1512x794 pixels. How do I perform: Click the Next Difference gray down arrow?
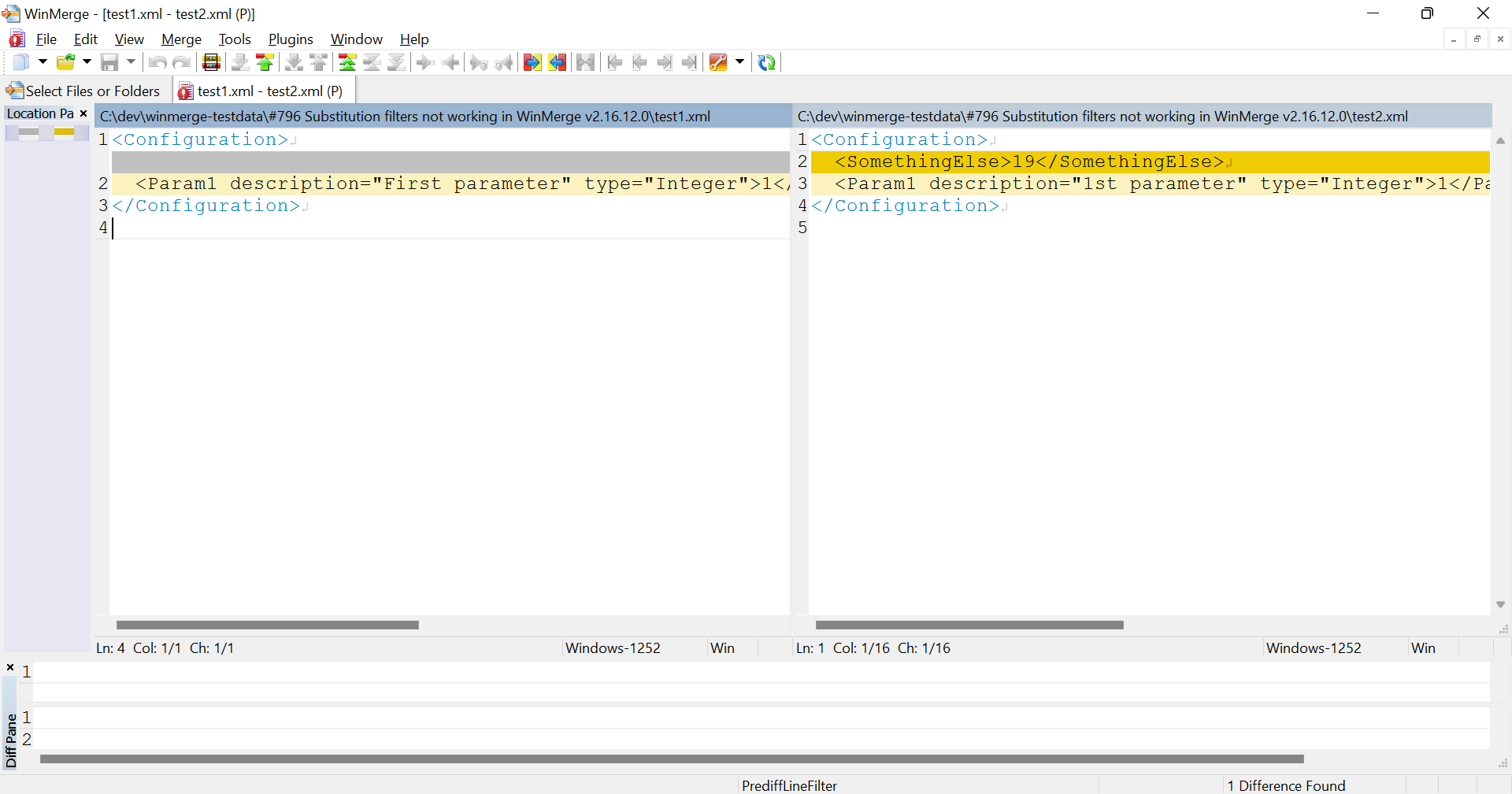click(x=240, y=62)
